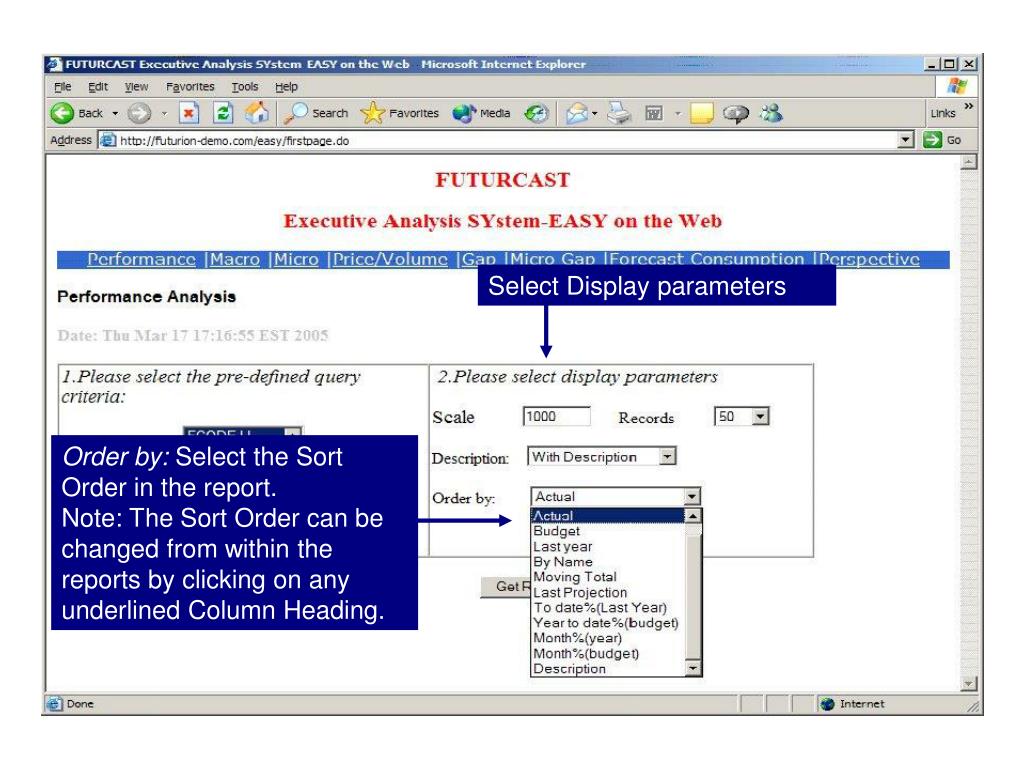Open the Mail envelope icon
Screen dimensions: 1024x768
tap(577, 113)
